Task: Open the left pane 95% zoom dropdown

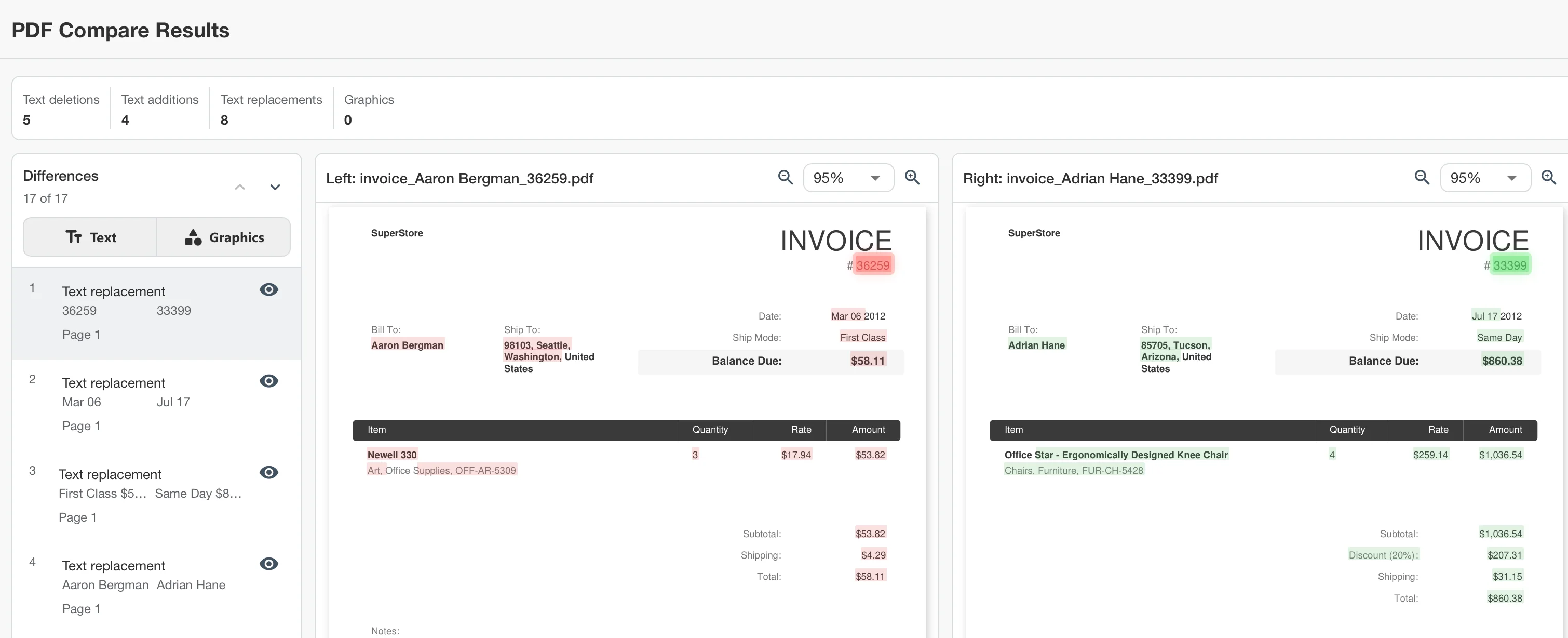Action: 848,178
